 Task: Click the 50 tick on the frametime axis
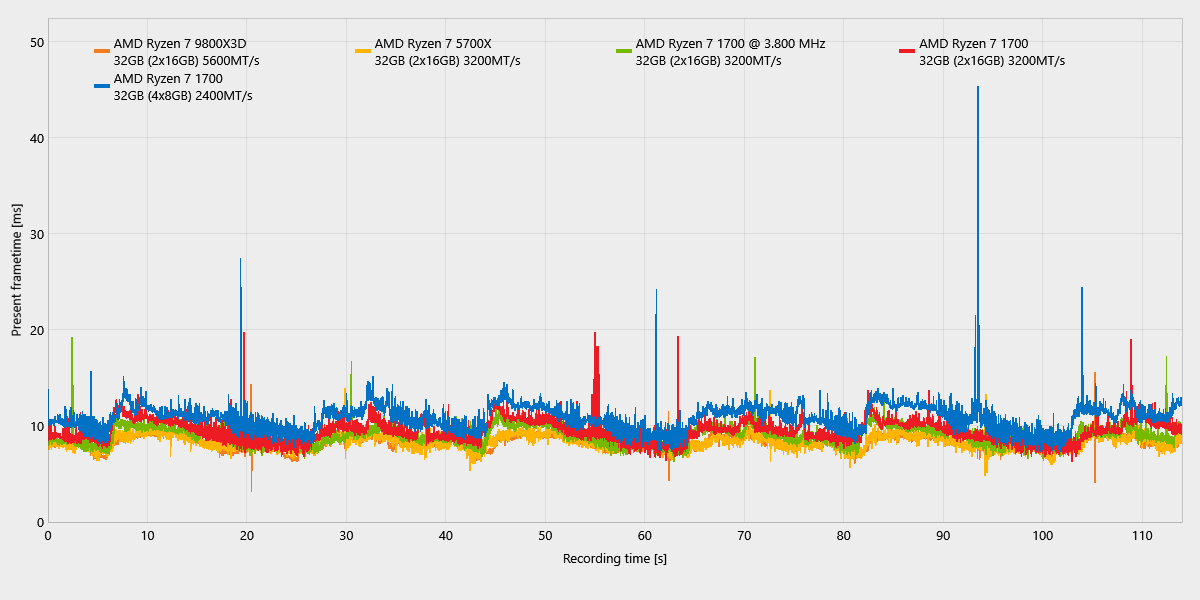point(37,42)
